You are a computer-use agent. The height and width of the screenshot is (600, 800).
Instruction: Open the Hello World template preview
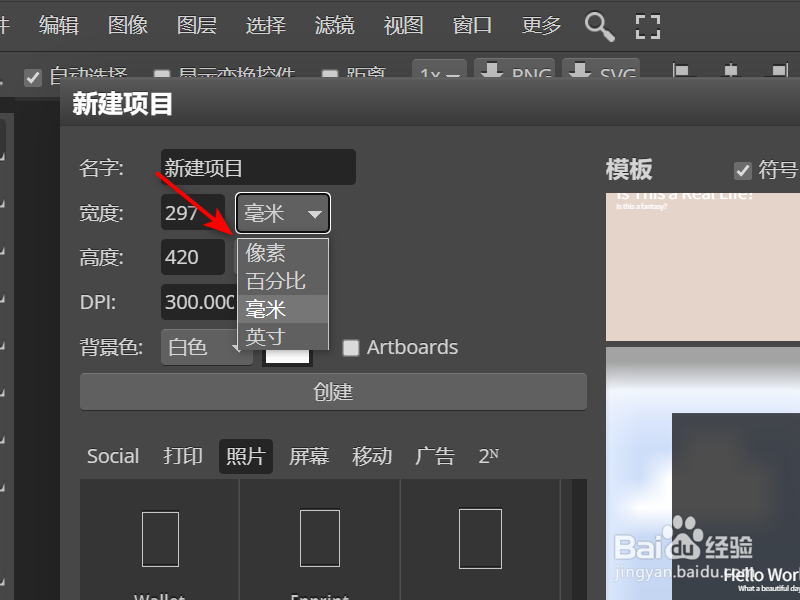click(x=703, y=474)
